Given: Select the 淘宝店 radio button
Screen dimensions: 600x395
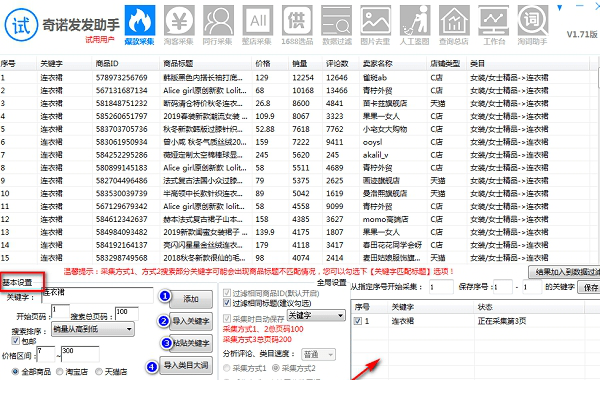Looking at the screenshot, I should tap(59, 371).
